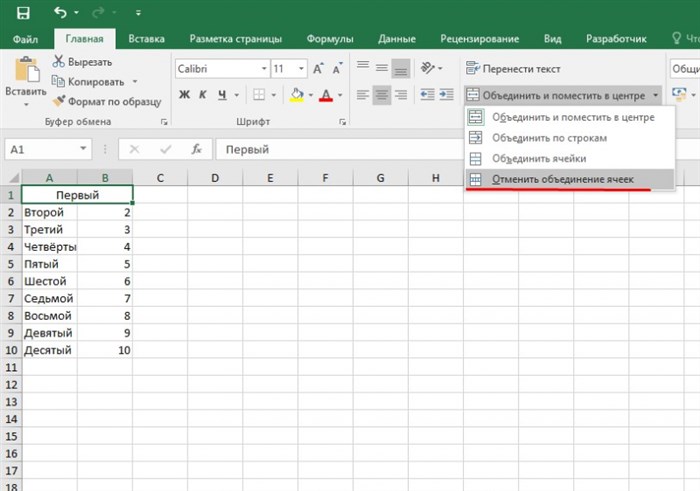
Task: Open font color dropdown arrow
Action: pyautogui.click(x=340, y=95)
